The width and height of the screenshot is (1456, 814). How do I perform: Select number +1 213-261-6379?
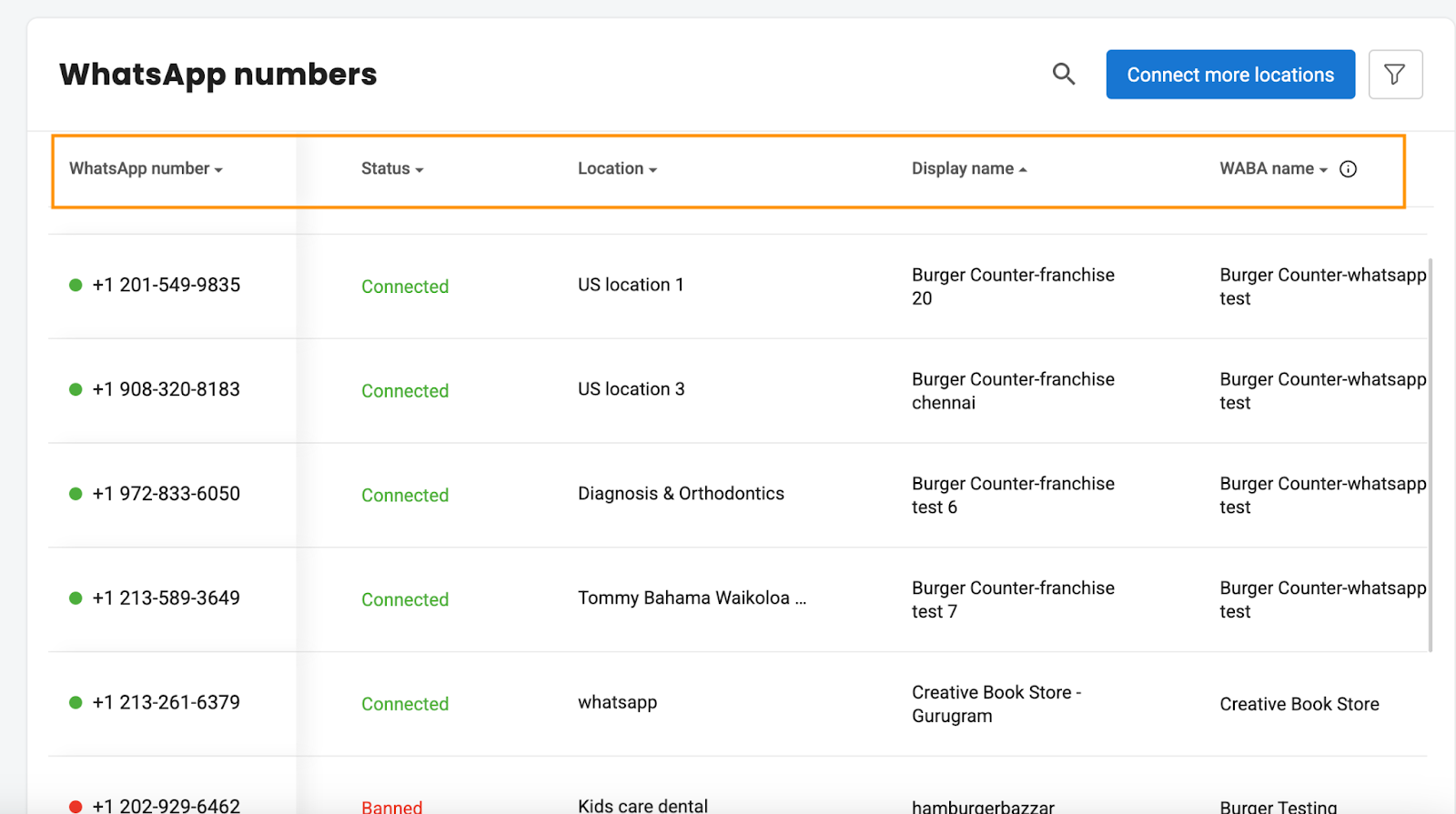coord(167,703)
